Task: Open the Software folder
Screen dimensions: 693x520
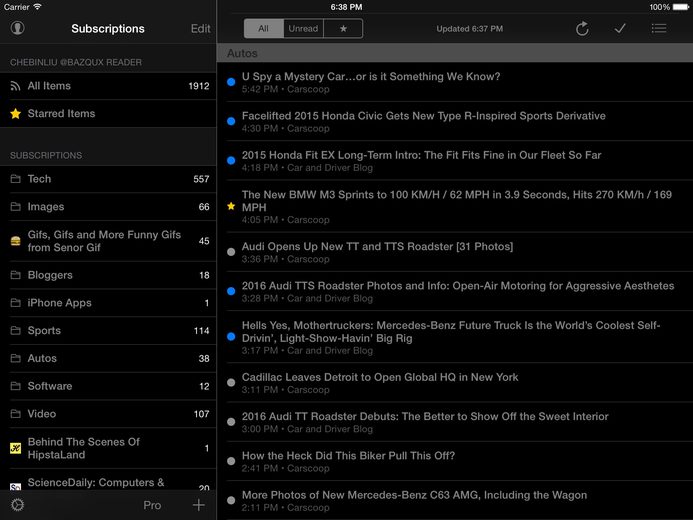Action: click(x=108, y=386)
